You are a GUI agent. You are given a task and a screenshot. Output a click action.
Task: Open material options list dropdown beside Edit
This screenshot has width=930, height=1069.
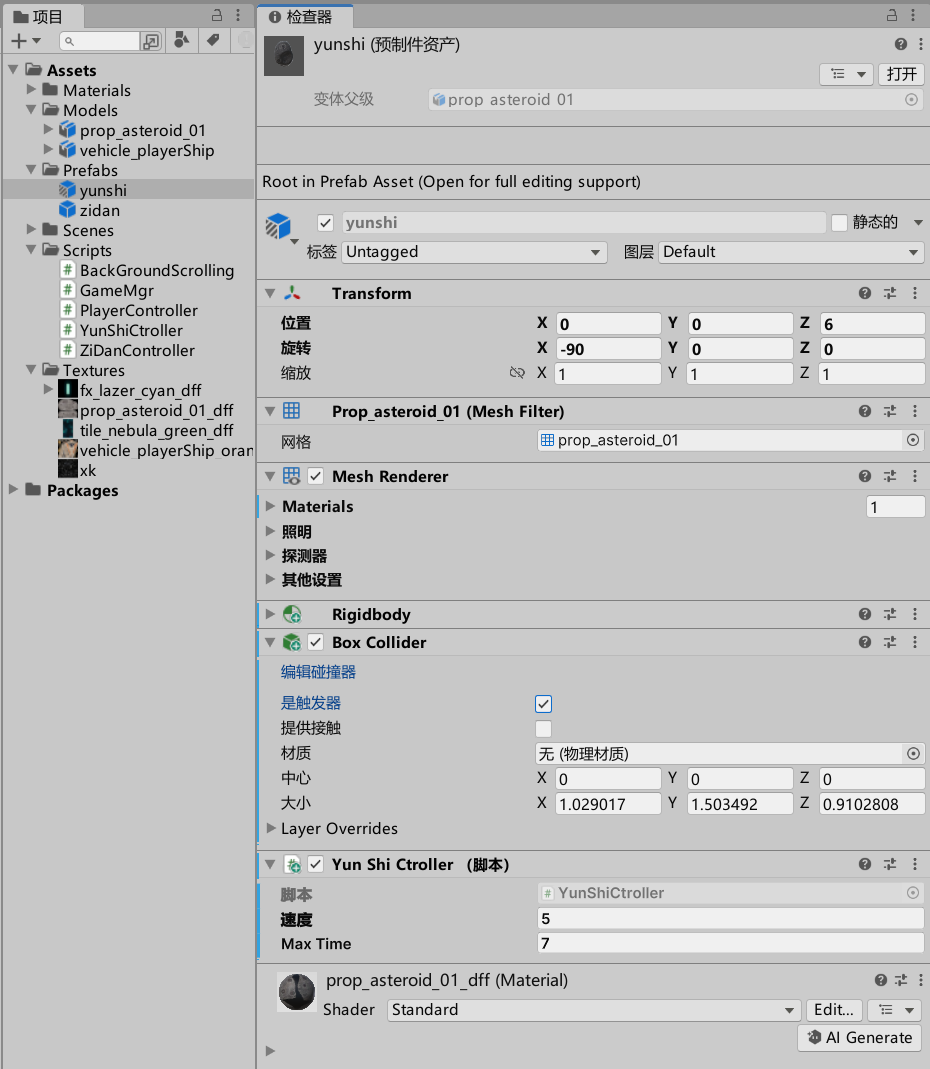895,1010
